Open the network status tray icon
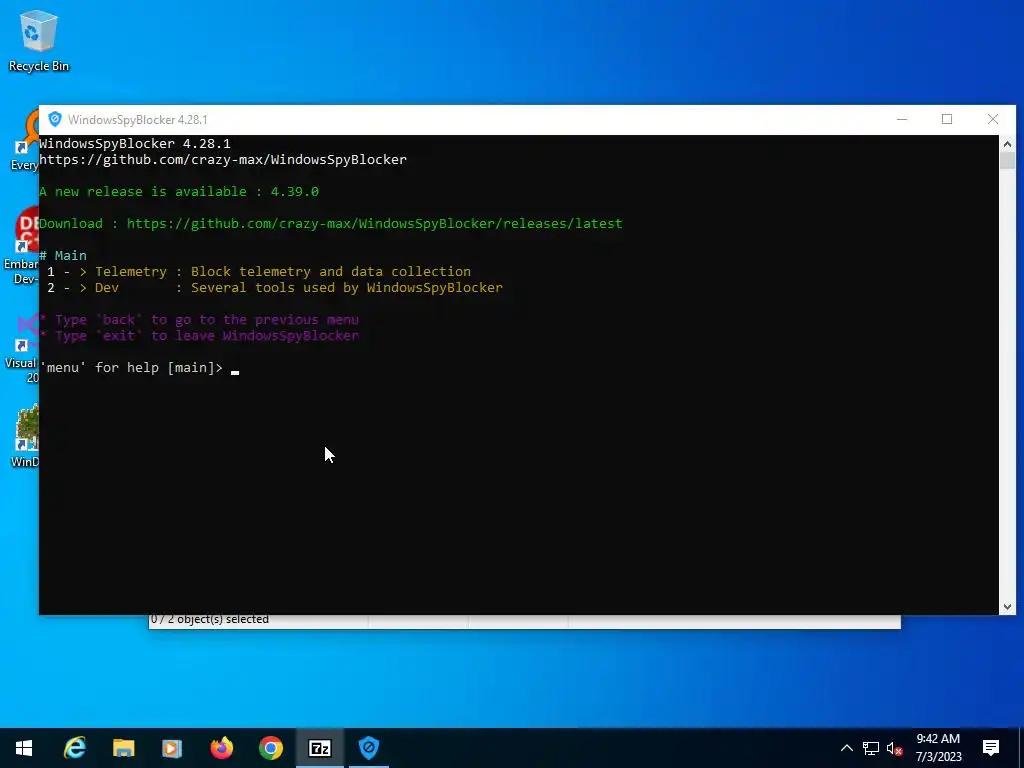The image size is (1024, 768). 871,748
